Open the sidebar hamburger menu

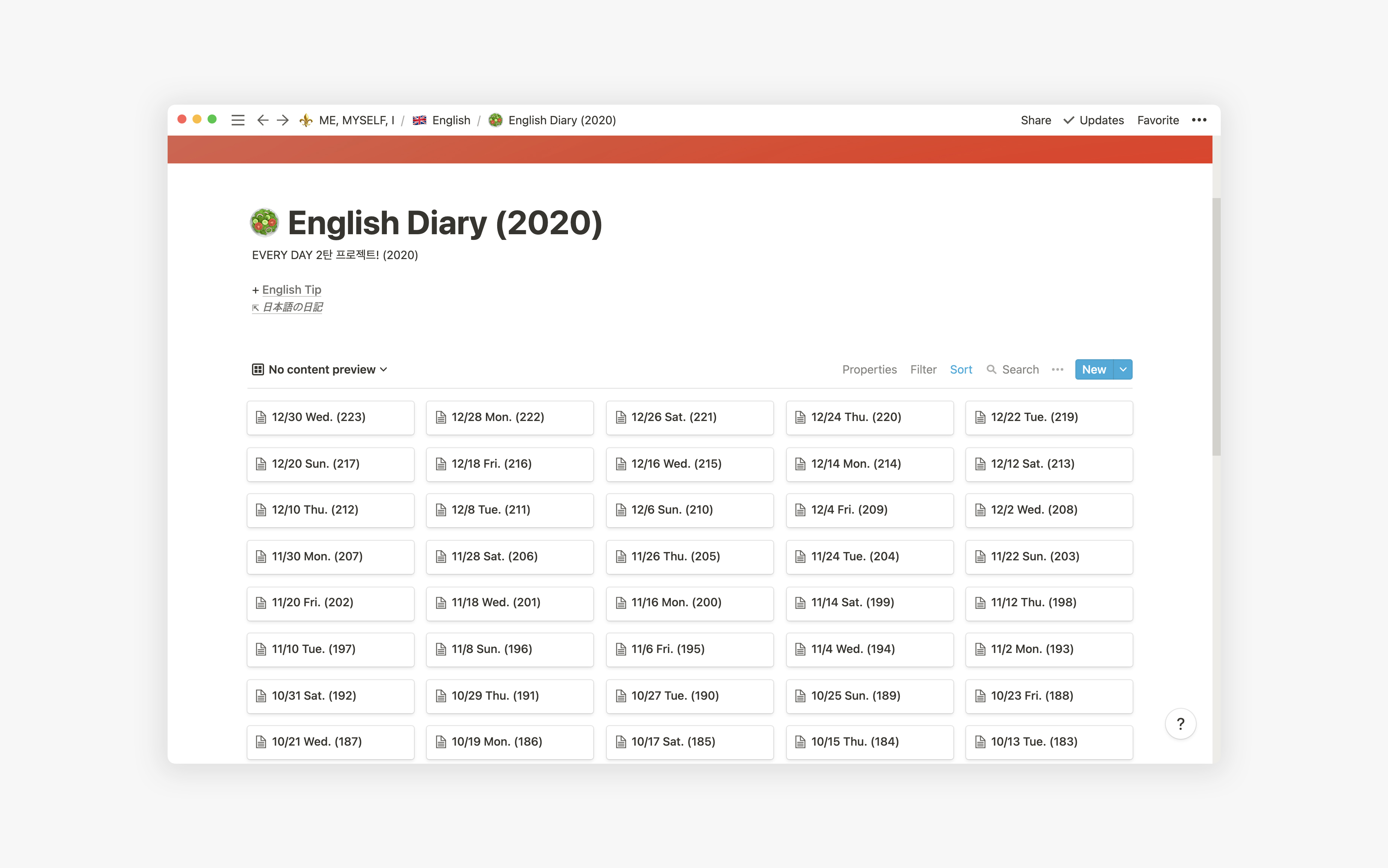tap(238, 120)
